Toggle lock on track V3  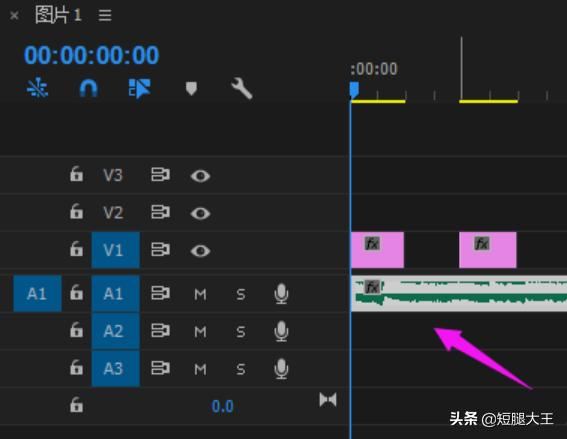(76, 174)
